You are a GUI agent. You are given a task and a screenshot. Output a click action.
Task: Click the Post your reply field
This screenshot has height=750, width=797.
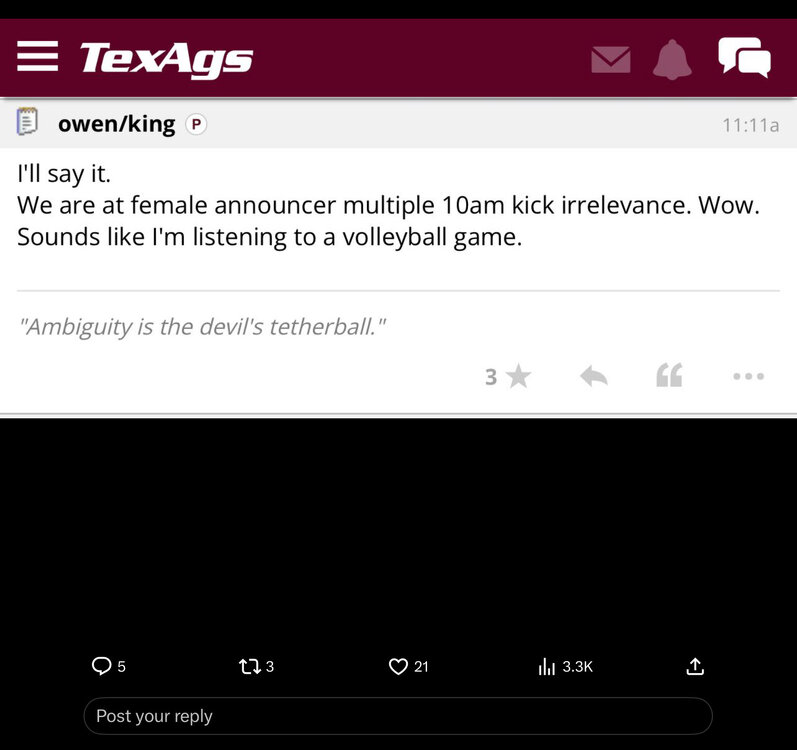click(x=397, y=716)
